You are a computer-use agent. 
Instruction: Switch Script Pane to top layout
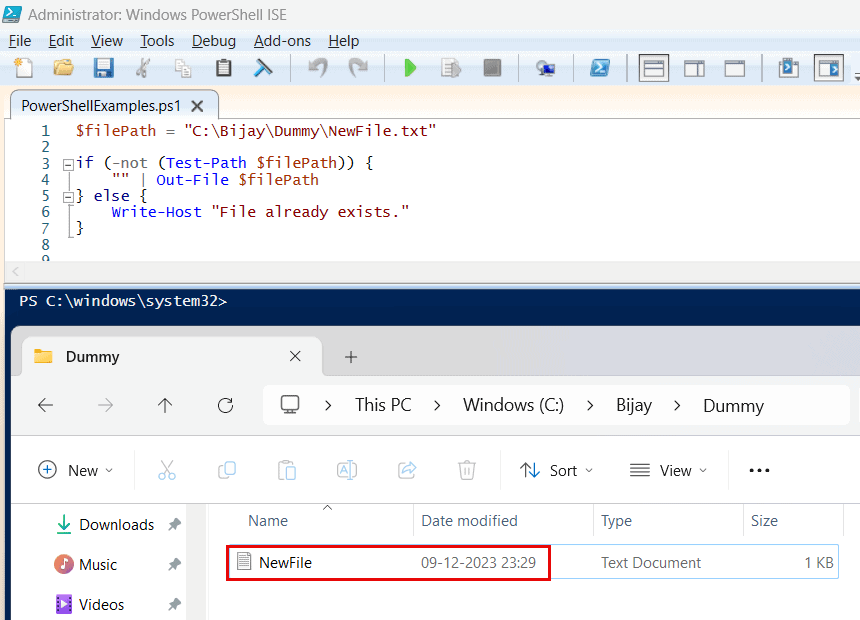tap(653, 68)
